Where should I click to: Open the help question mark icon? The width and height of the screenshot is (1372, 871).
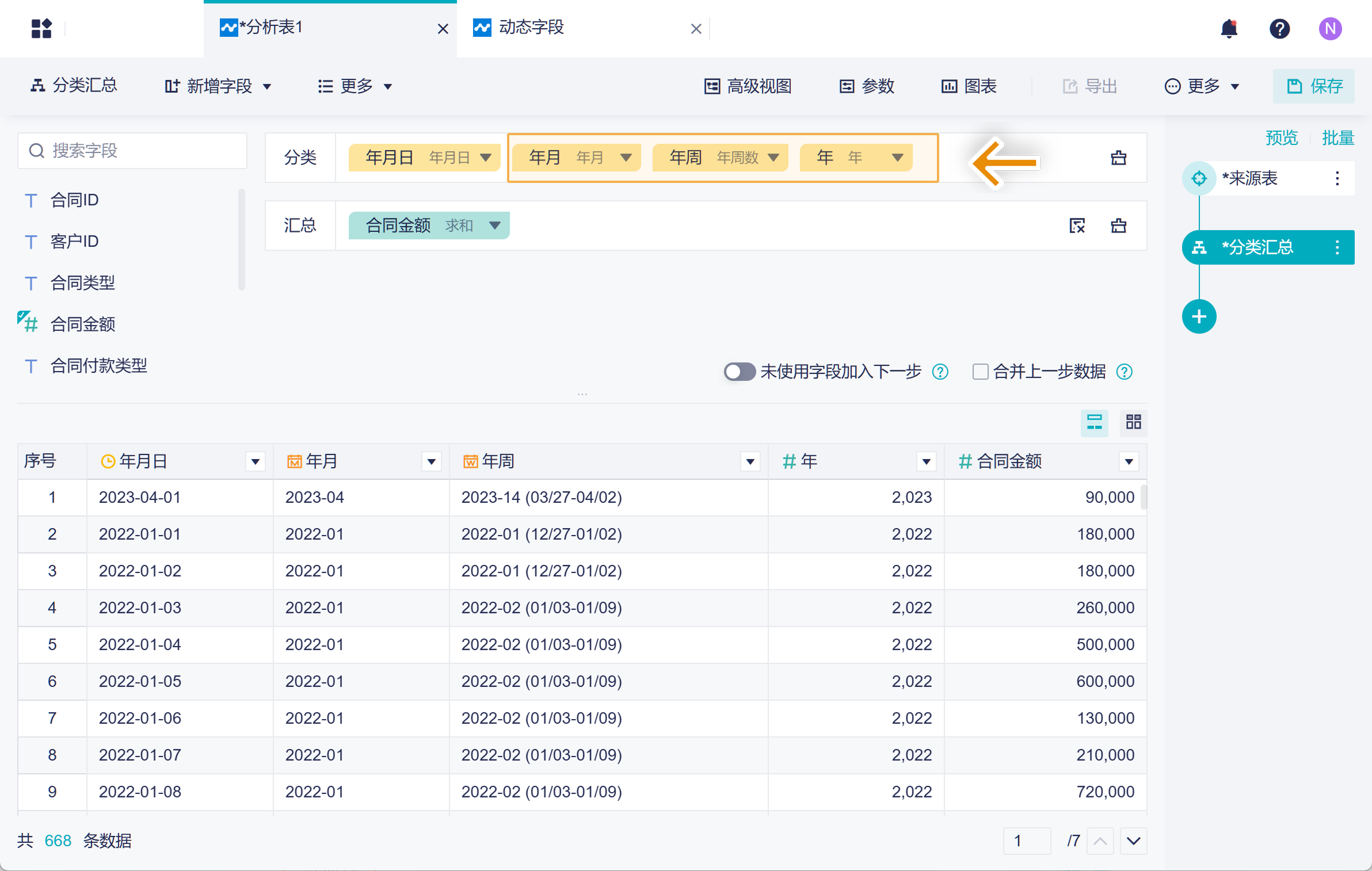point(1279,28)
